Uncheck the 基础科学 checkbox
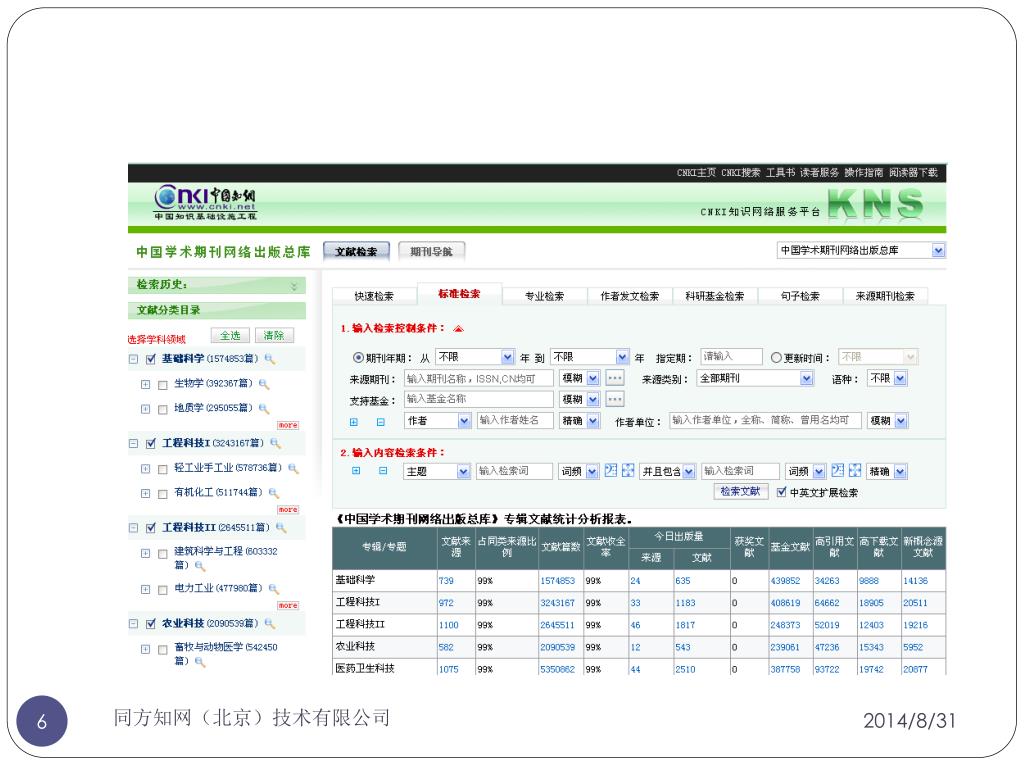 point(151,359)
